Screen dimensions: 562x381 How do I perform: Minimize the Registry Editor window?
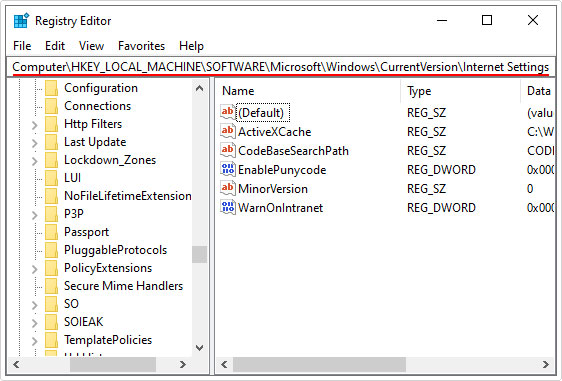pos(442,20)
